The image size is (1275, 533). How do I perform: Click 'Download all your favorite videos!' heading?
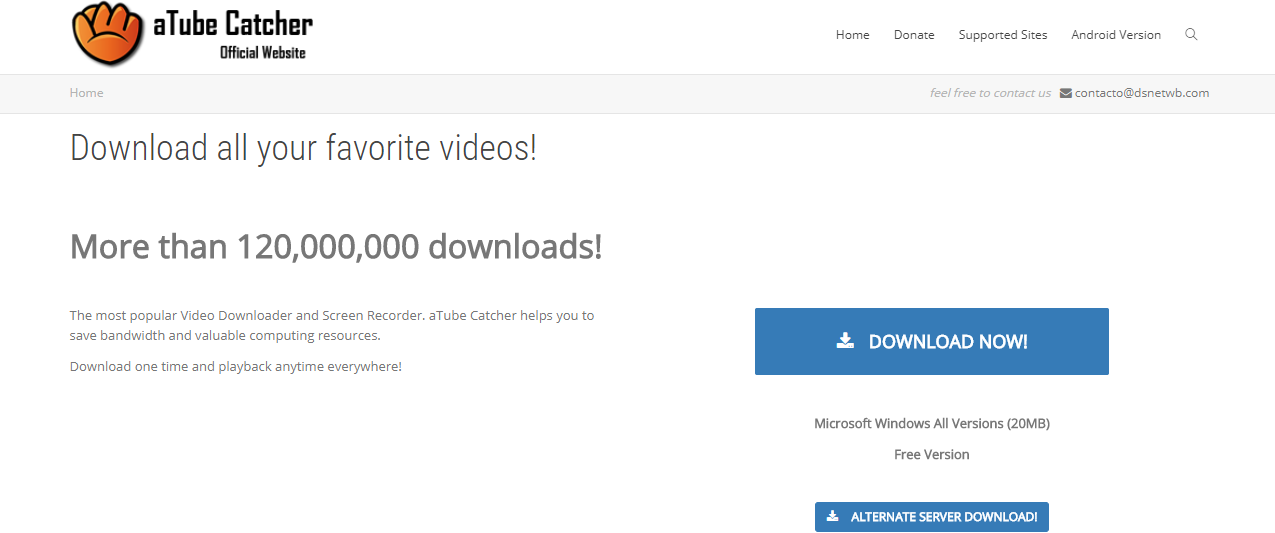[303, 148]
